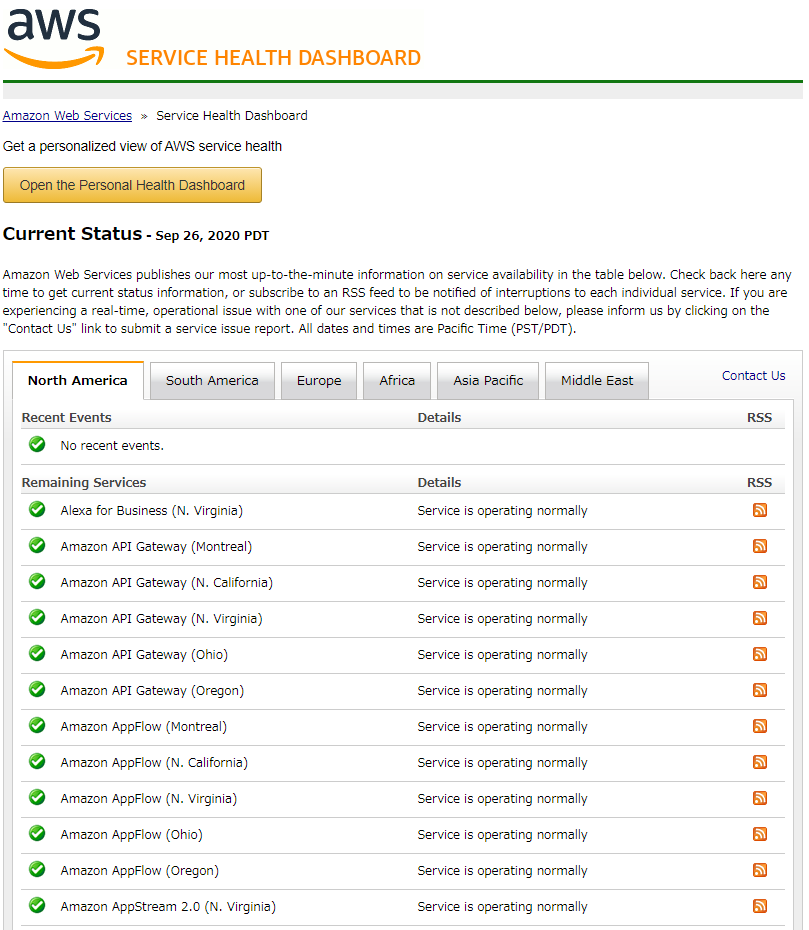Viewport: 809px width, 930px height.
Task: Switch to the Europe tab
Action: [319, 381]
